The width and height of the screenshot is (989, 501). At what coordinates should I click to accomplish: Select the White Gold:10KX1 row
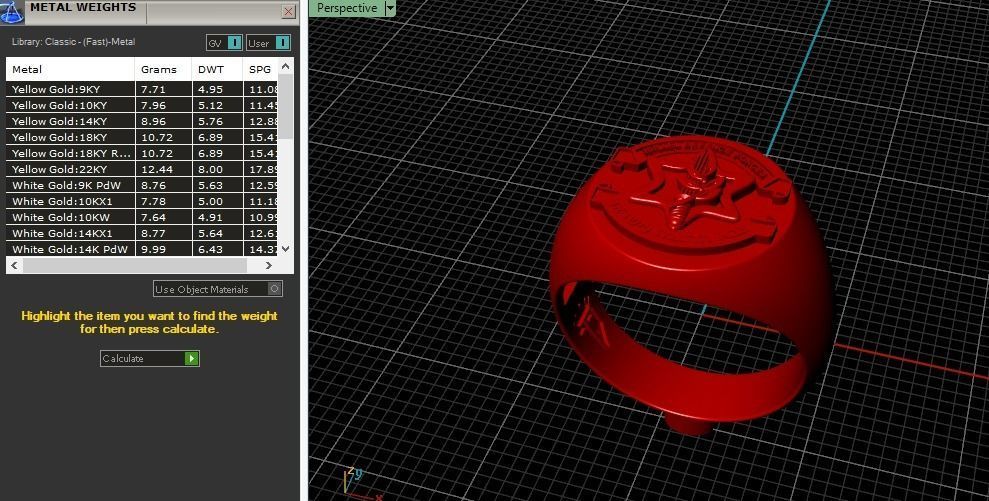[x=142, y=201]
